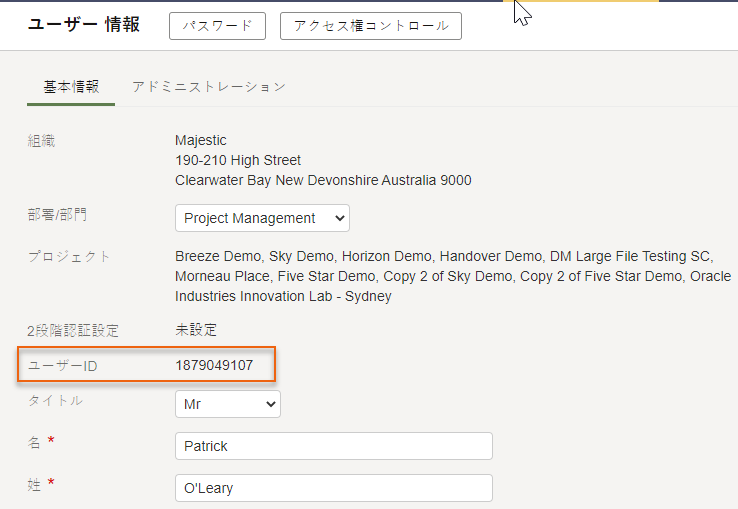Click the 組織 label
Viewport: 738px width, 509px height.
(41, 141)
